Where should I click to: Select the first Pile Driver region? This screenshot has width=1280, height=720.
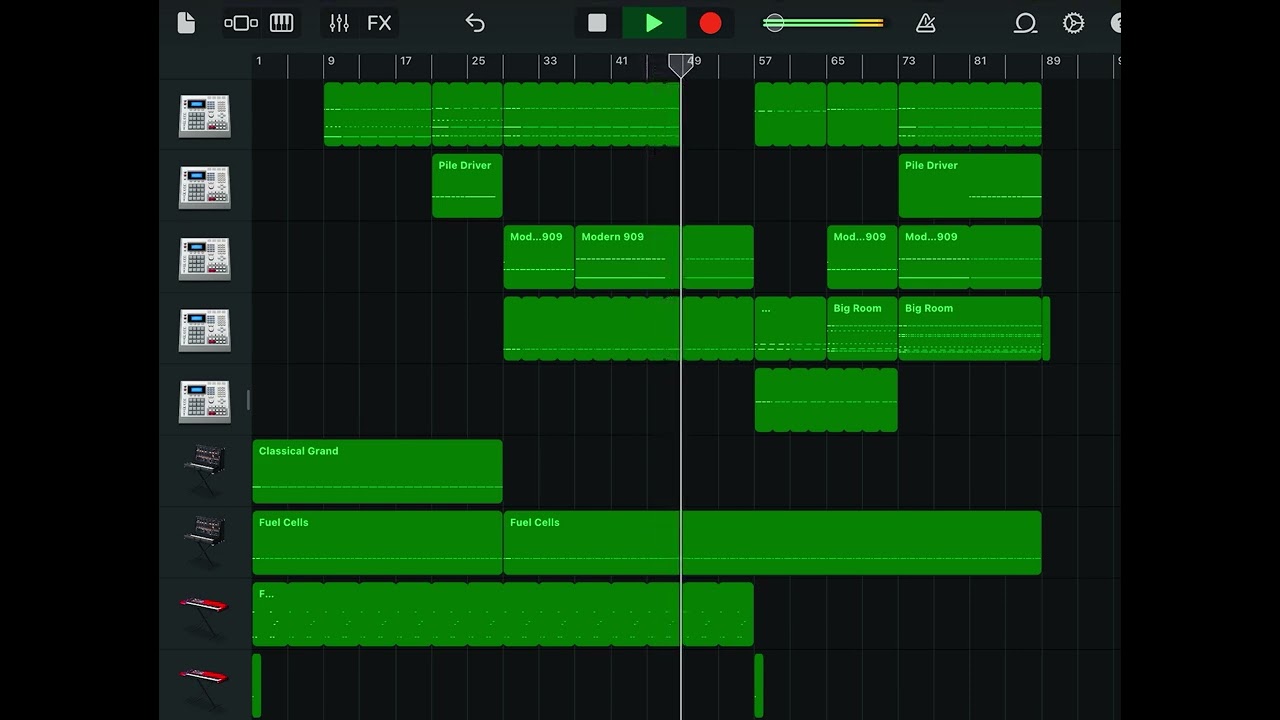(467, 186)
